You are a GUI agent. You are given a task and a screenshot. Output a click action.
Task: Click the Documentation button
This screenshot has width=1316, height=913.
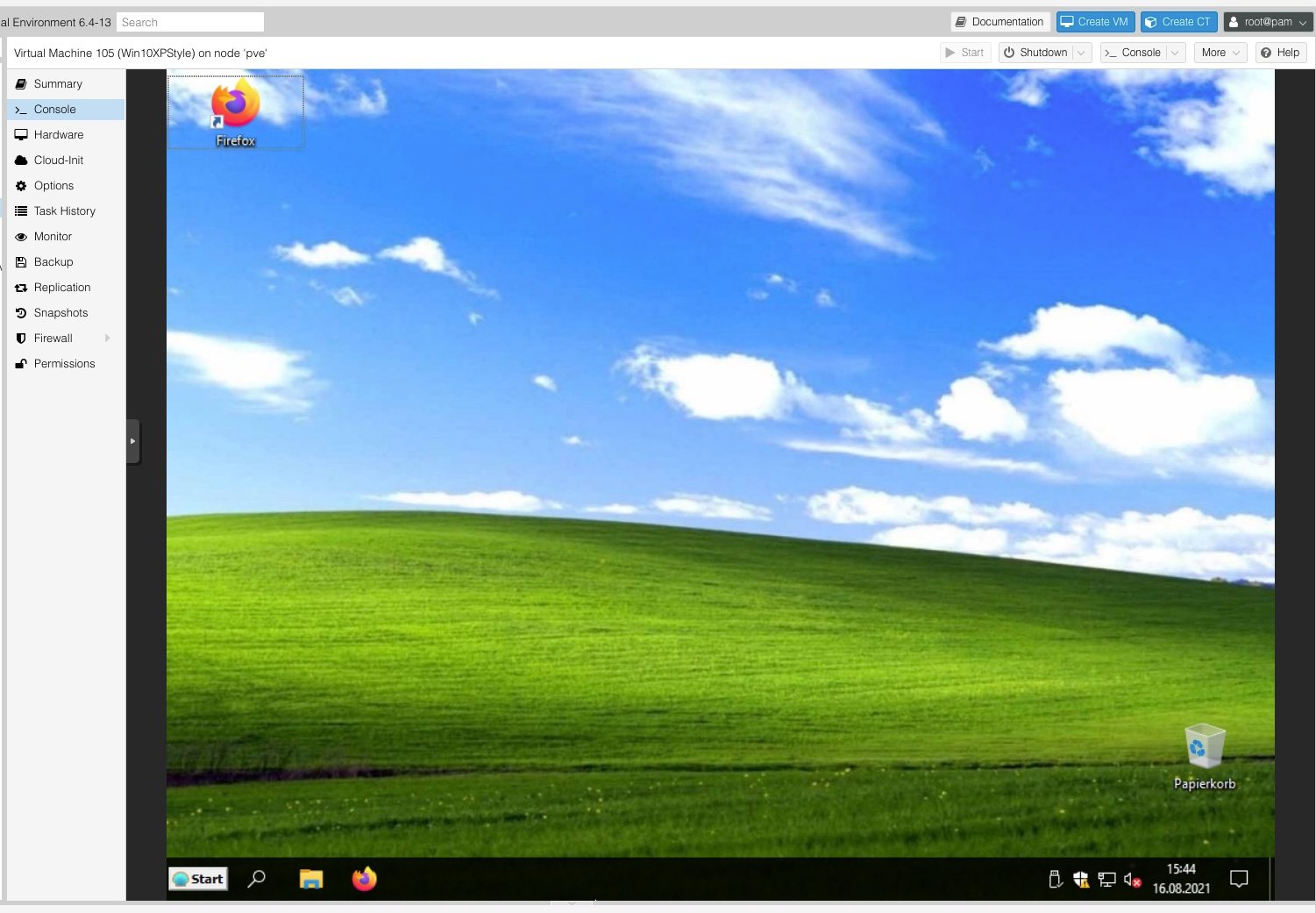999,22
